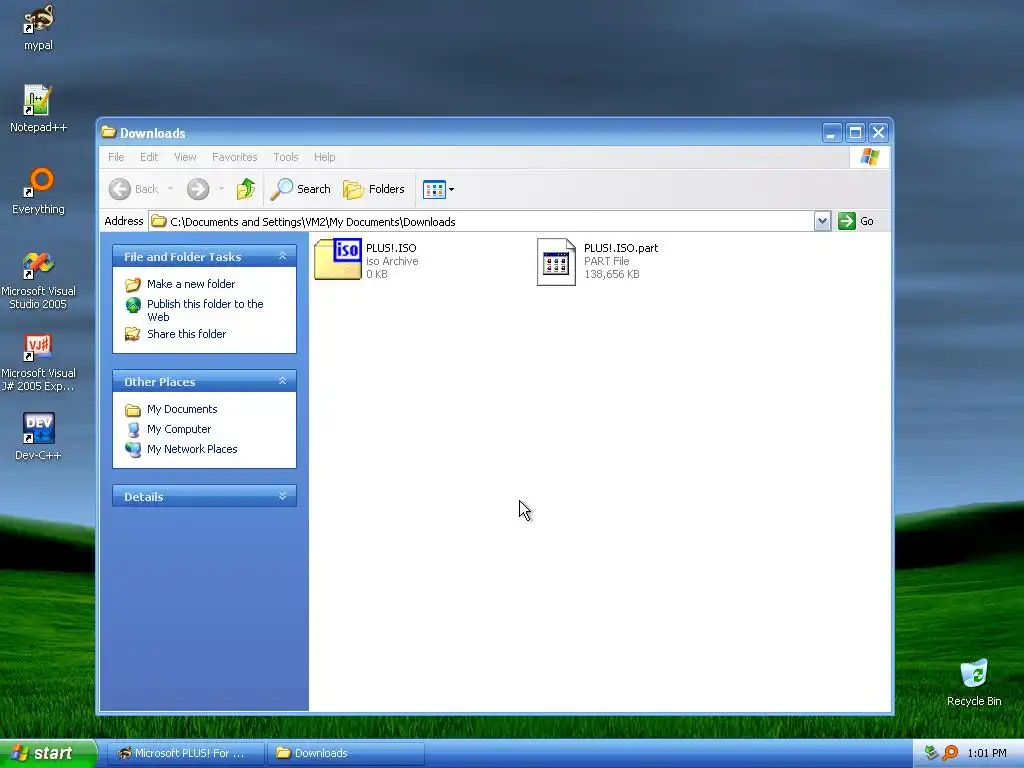Click the Forward navigation arrow
The width and height of the screenshot is (1024, 768).
pos(198,189)
